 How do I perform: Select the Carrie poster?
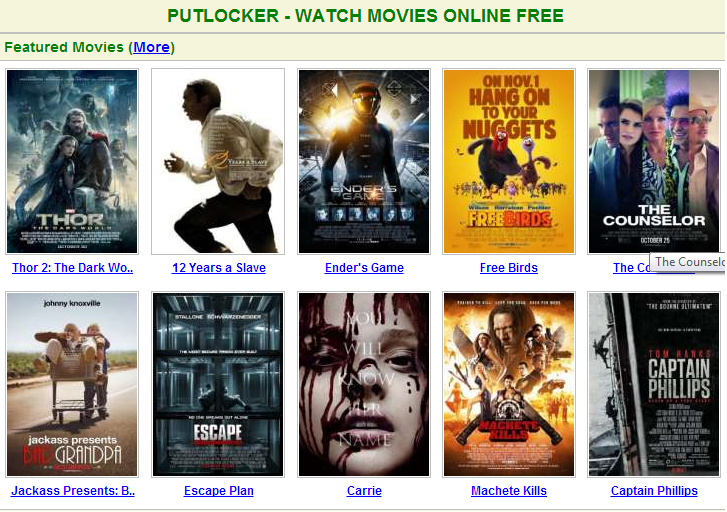tap(364, 384)
